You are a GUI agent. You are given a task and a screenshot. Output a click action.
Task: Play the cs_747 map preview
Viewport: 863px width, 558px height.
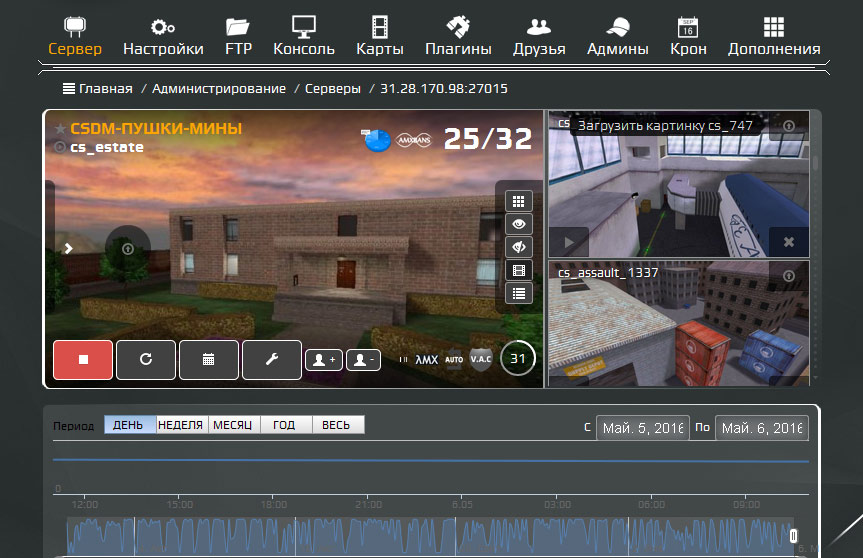569,242
